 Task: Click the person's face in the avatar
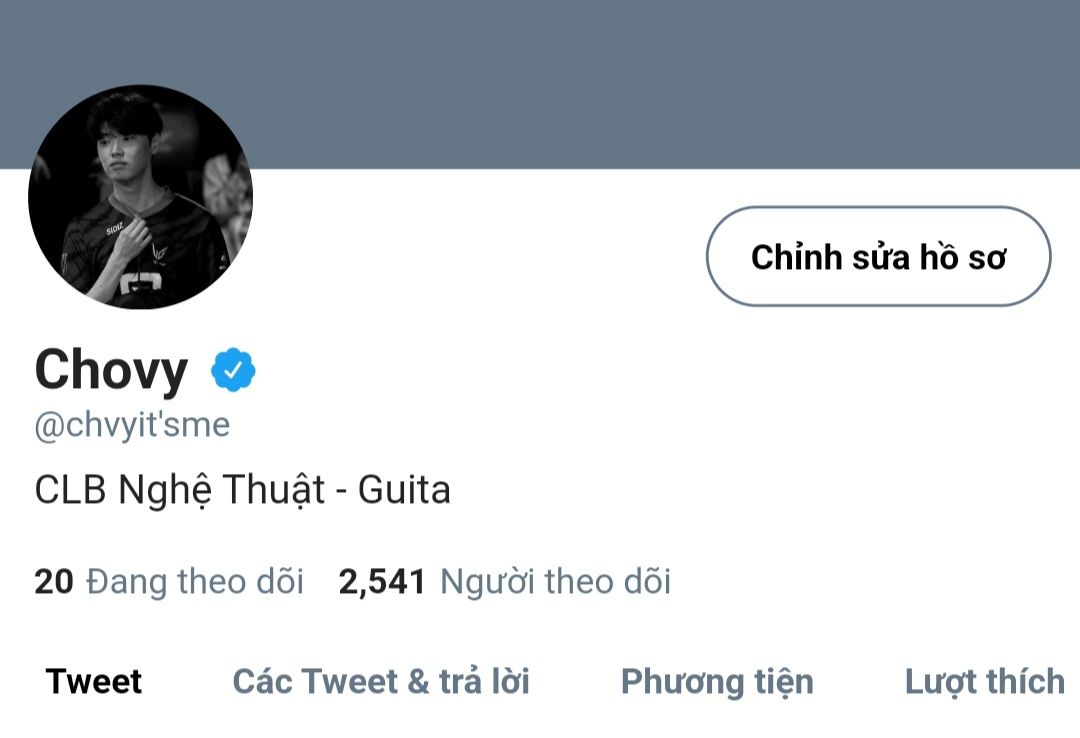click(x=123, y=152)
